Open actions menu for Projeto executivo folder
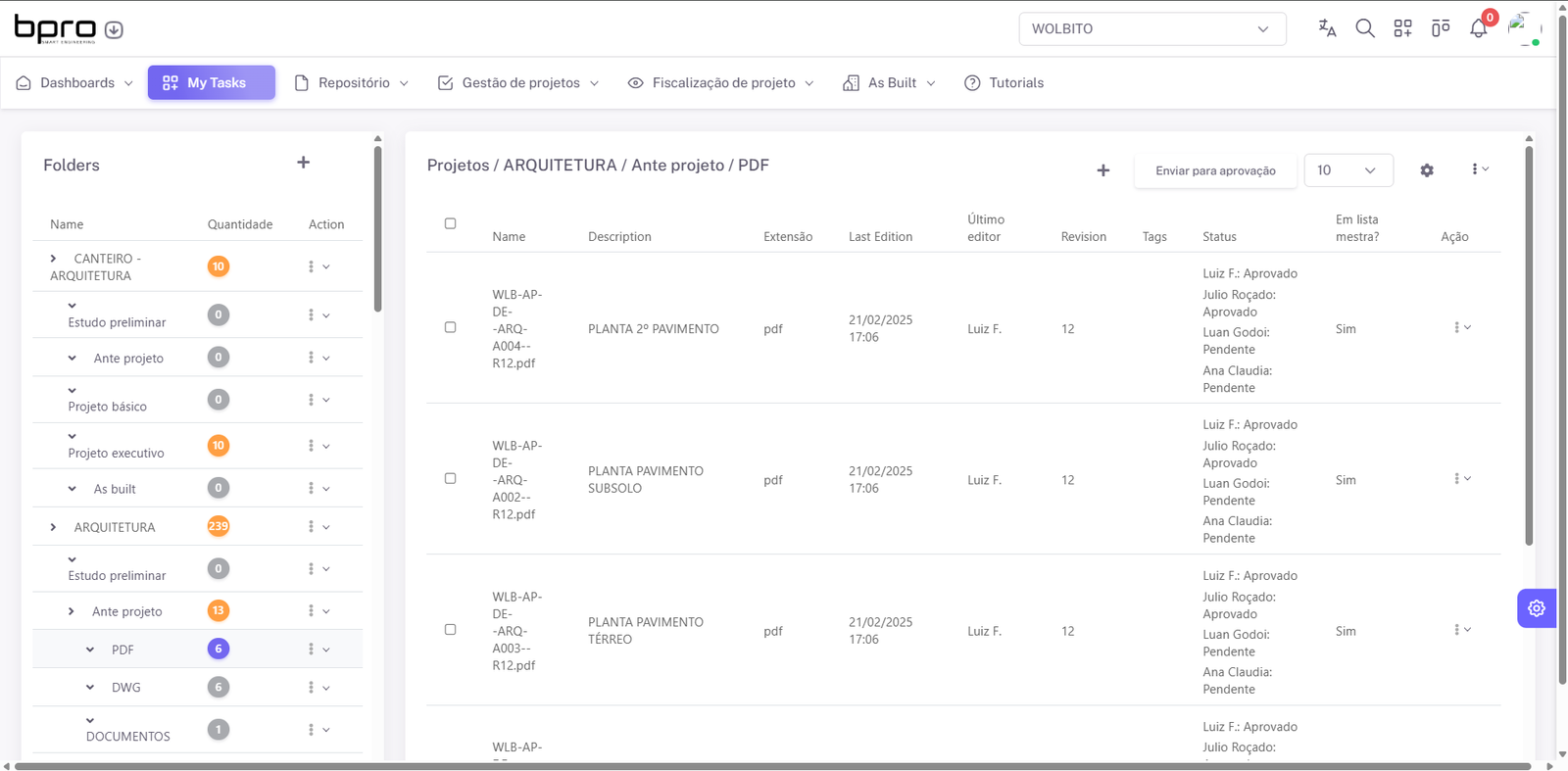1568x771 pixels. coord(318,446)
